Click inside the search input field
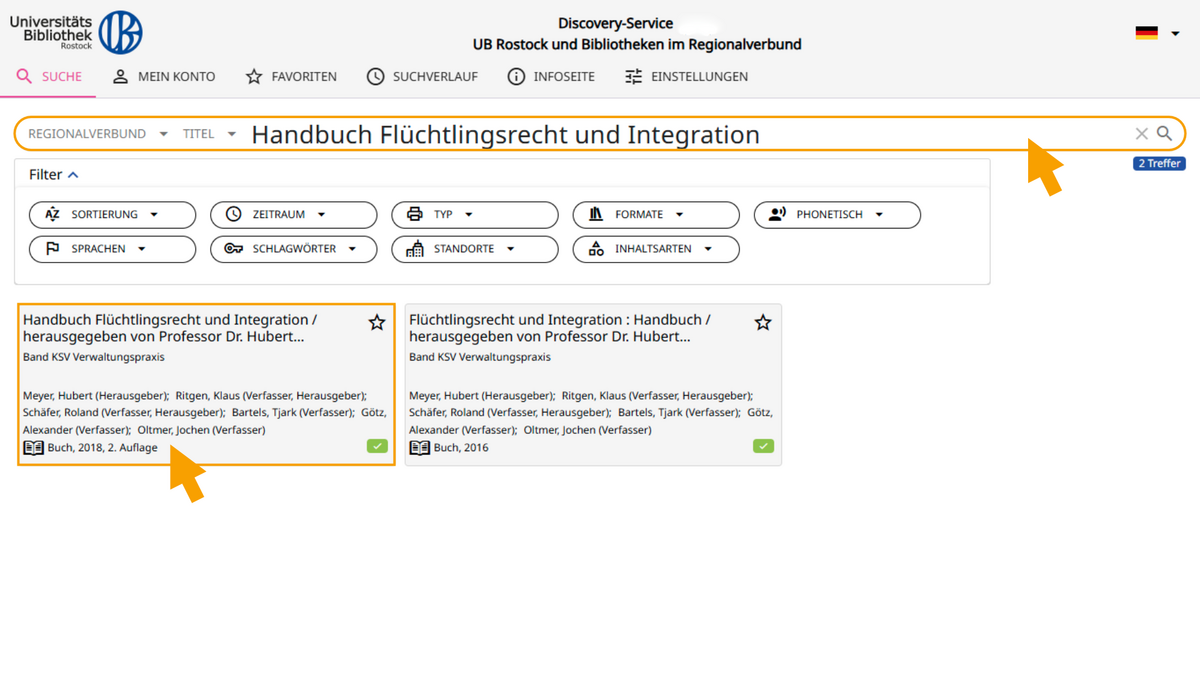The height and width of the screenshot is (675, 1200). pyautogui.click(x=600, y=133)
